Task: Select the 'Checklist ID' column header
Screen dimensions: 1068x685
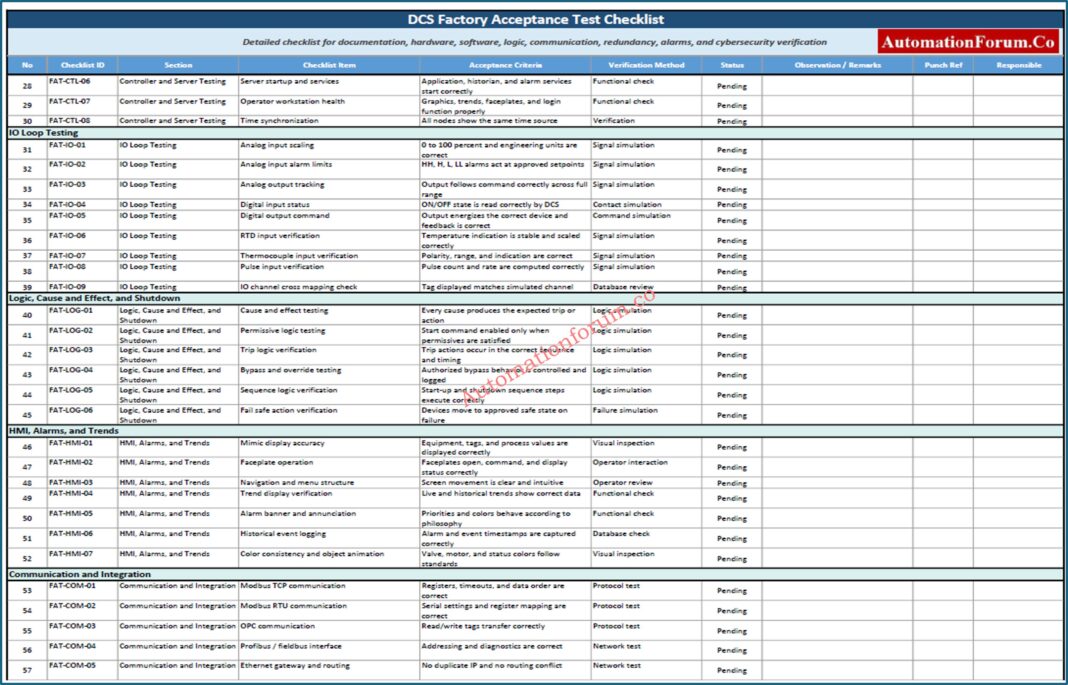Action: (x=82, y=65)
